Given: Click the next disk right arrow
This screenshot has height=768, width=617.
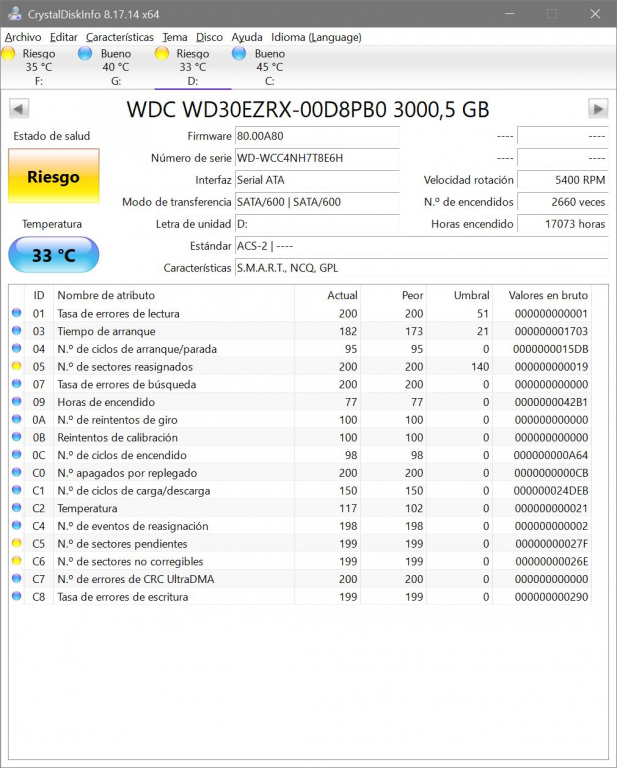Looking at the screenshot, I should point(598,109).
